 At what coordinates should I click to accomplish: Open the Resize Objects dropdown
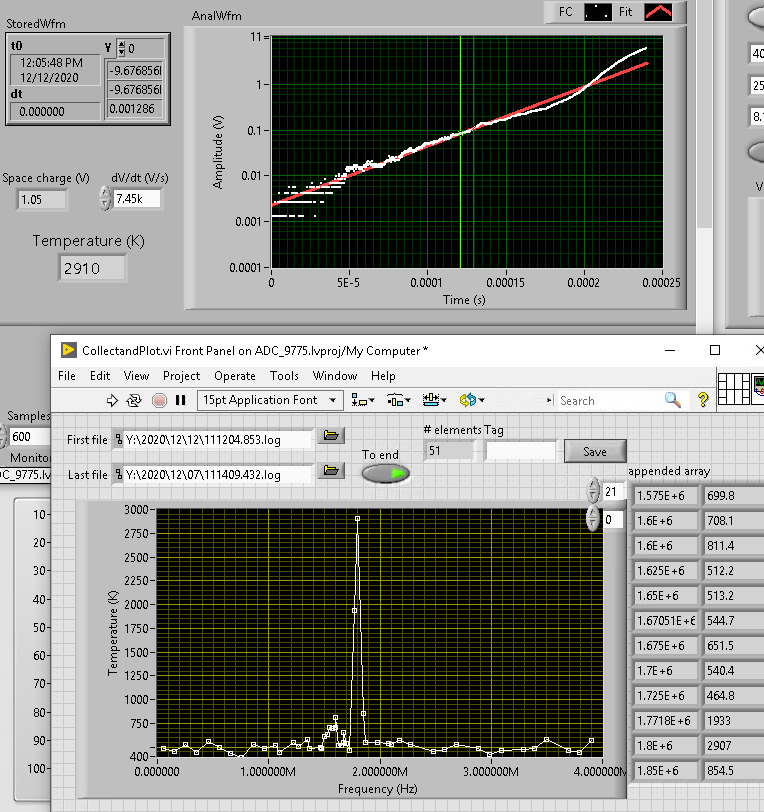coord(432,400)
